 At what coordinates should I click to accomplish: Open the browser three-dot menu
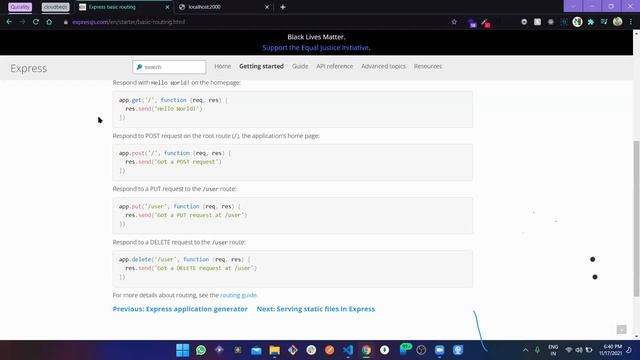click(631, 22)
